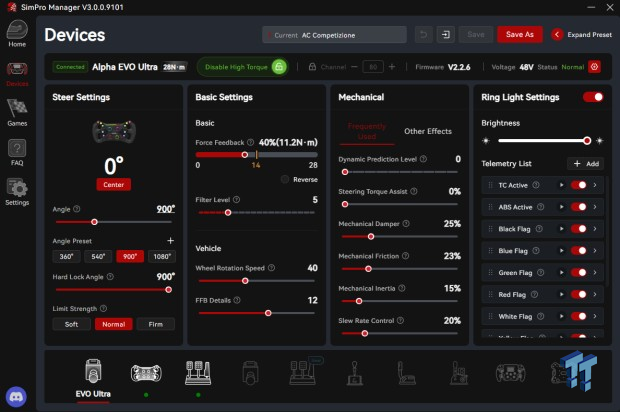Viewport: 620px width, 412px height.
Task: Toggle the Disable High Torque switch
Action: click(279, 67)
